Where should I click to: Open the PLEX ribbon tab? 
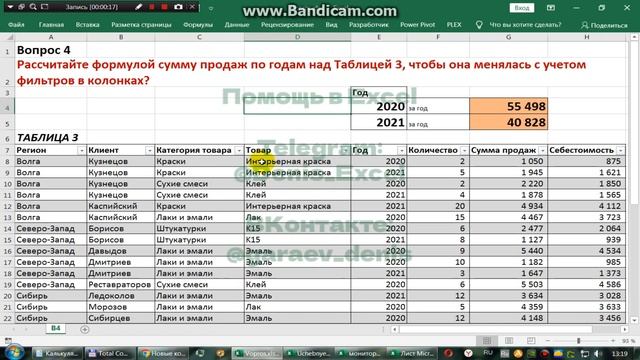click(454, 25)
